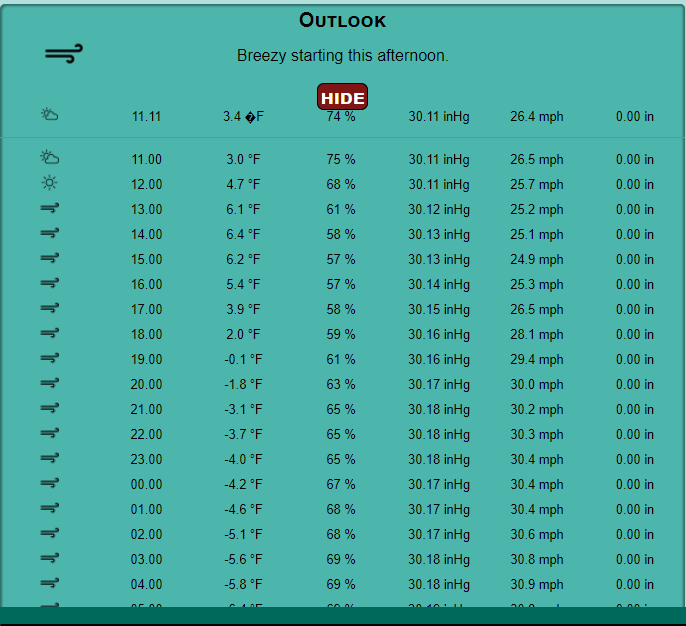Image resolution: width=686 pixels, height=626 pixels.
Task: Click the 30.0 mph wind value
Action: coord(537,384)
